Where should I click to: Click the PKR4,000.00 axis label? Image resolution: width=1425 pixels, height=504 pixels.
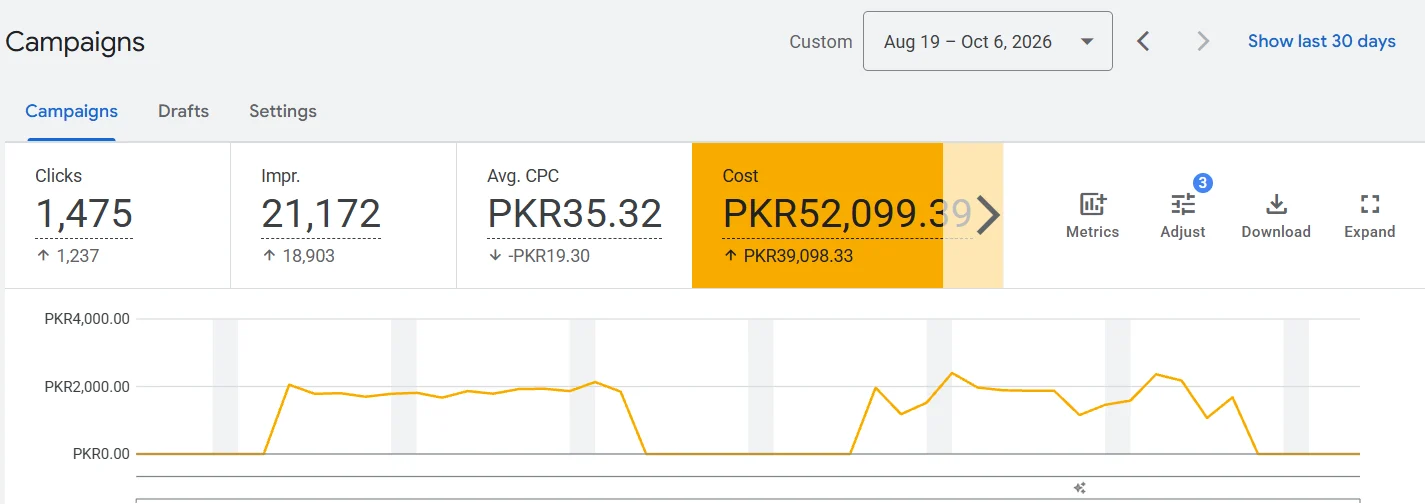(x=87, y=319)
